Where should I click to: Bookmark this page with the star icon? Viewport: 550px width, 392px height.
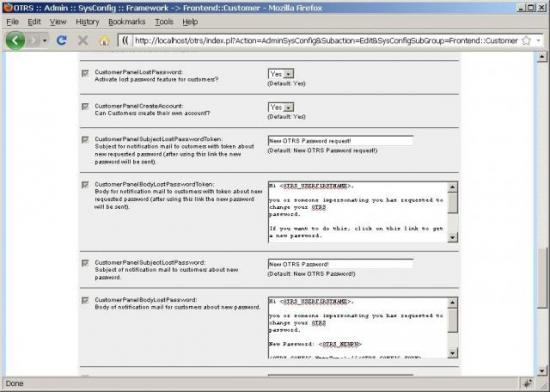click(526, 41)
